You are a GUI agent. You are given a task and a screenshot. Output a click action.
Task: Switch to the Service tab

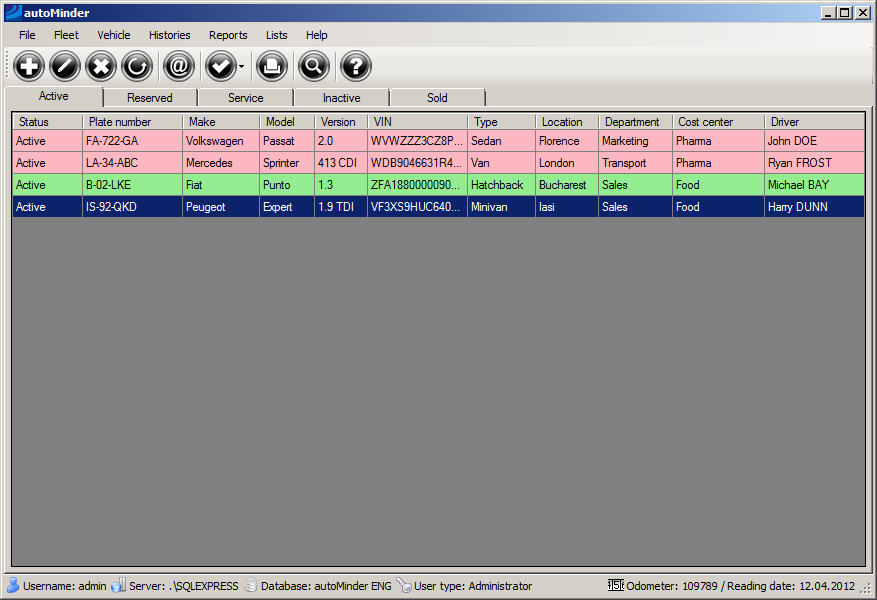[245, 98]
